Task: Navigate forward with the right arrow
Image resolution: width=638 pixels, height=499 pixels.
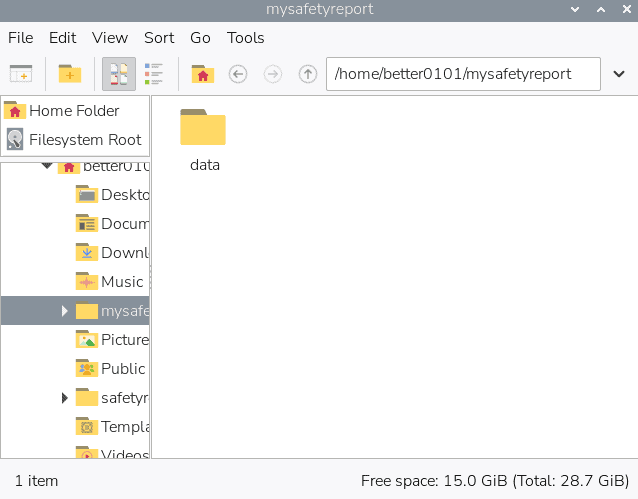Action: point(272,74)
